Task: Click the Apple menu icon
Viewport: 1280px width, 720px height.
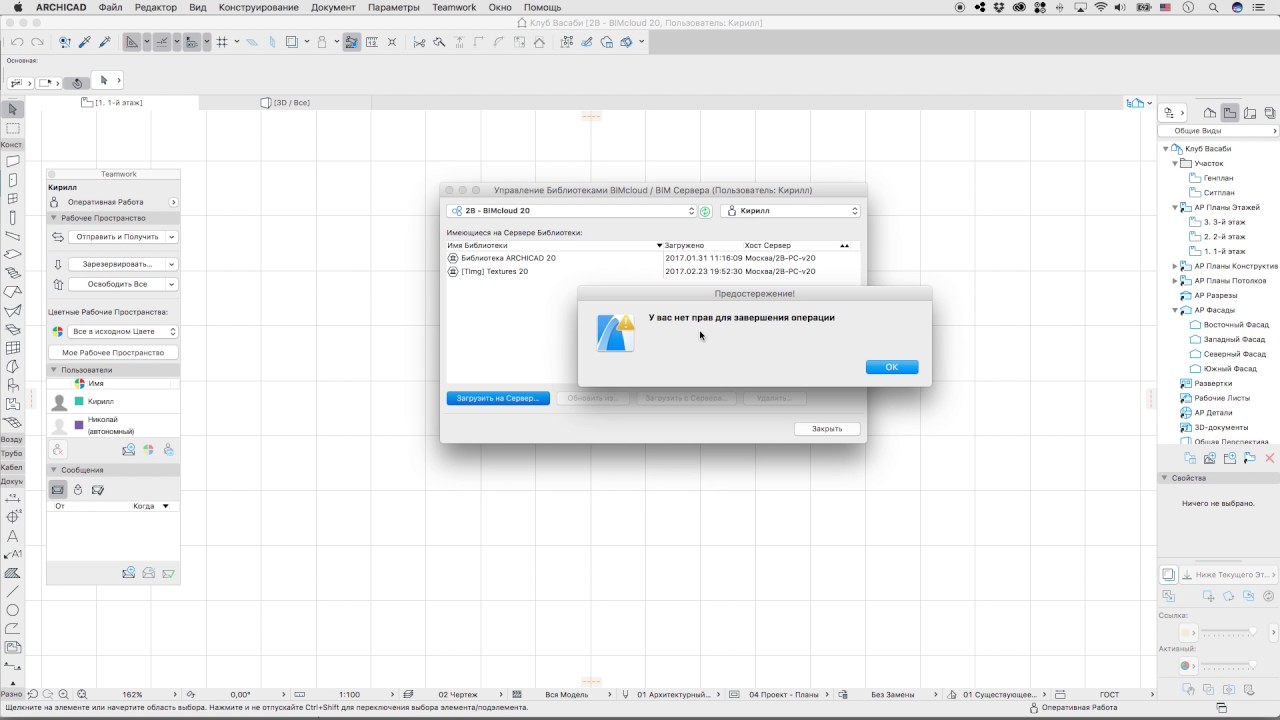Action: coord(18,7)
